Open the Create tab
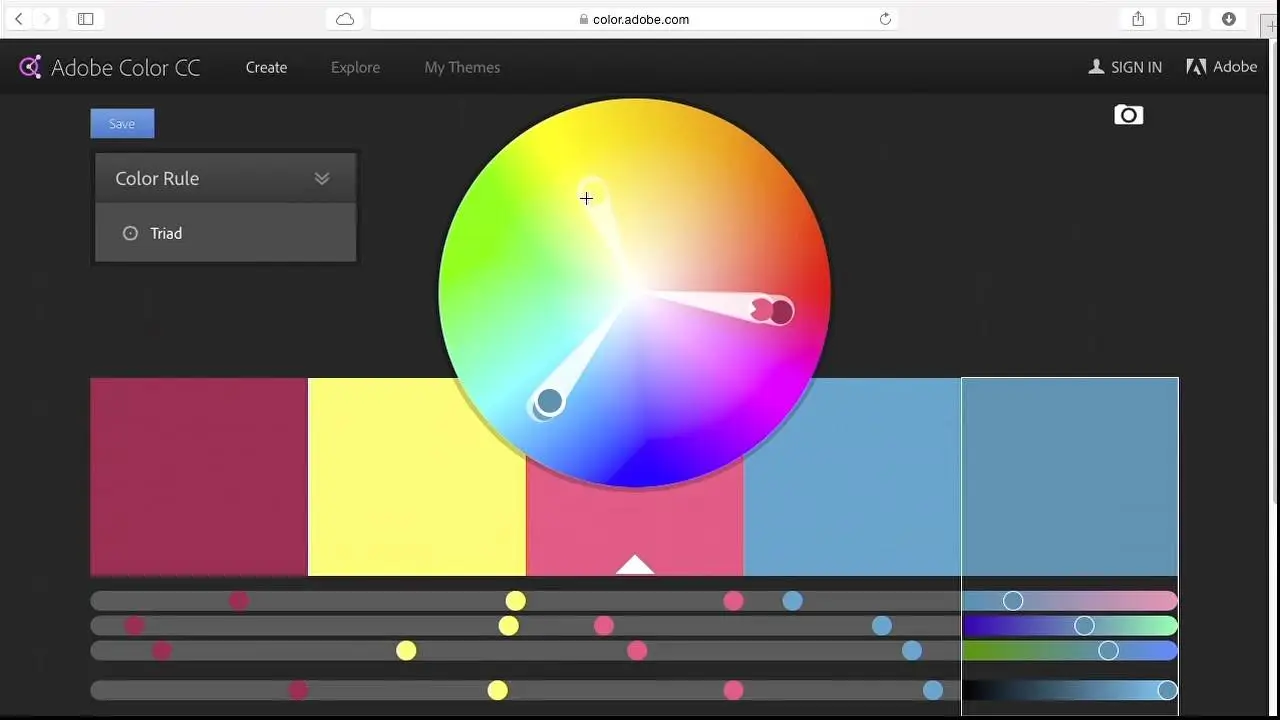Image resolution: width=1280 pixels, height=720 pixels. click(x=266, y=67)
